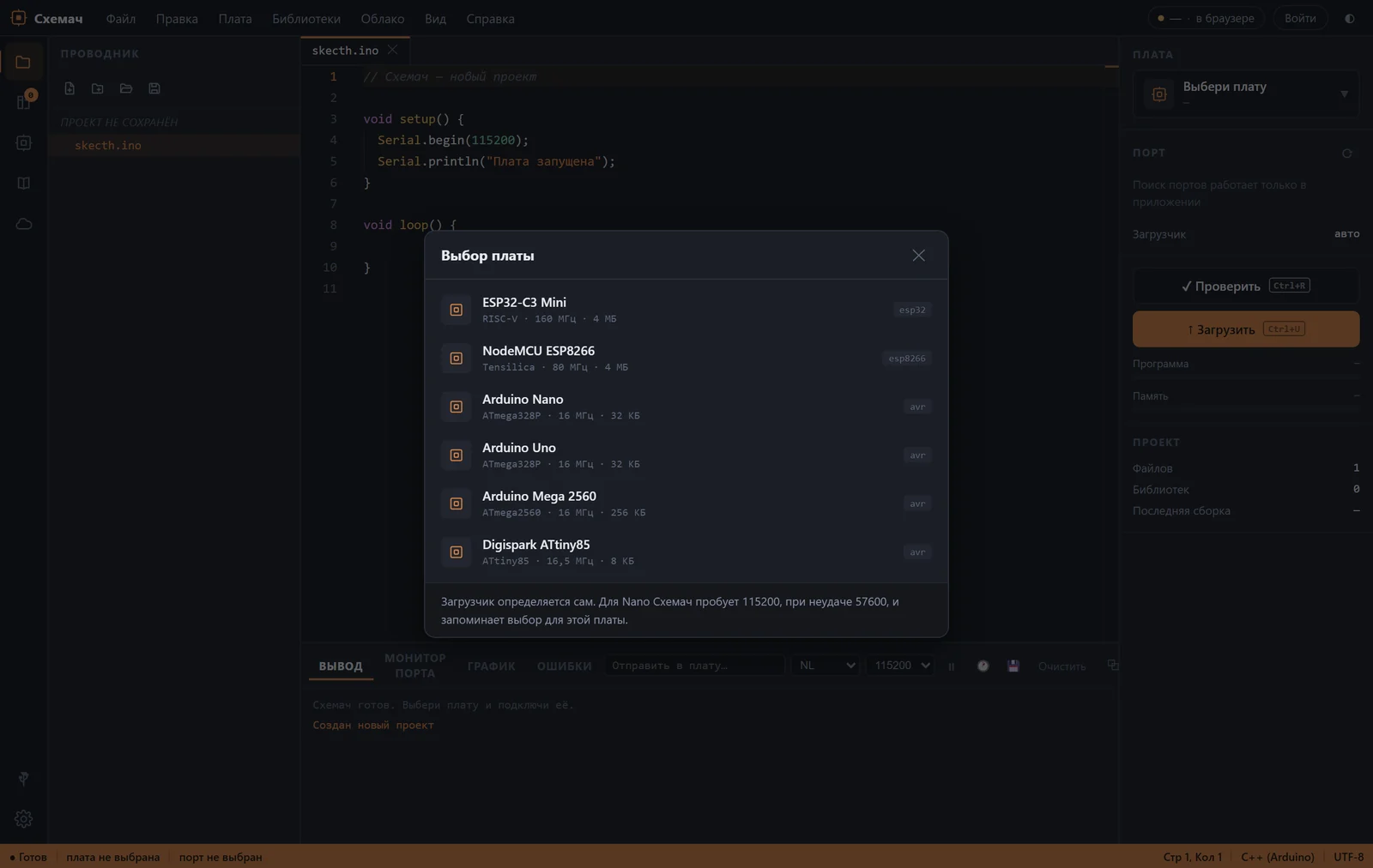The image size is (1373, 868).
Task: Choose NodeMCU ESP8266 from the list
Action: pos(686,359)
